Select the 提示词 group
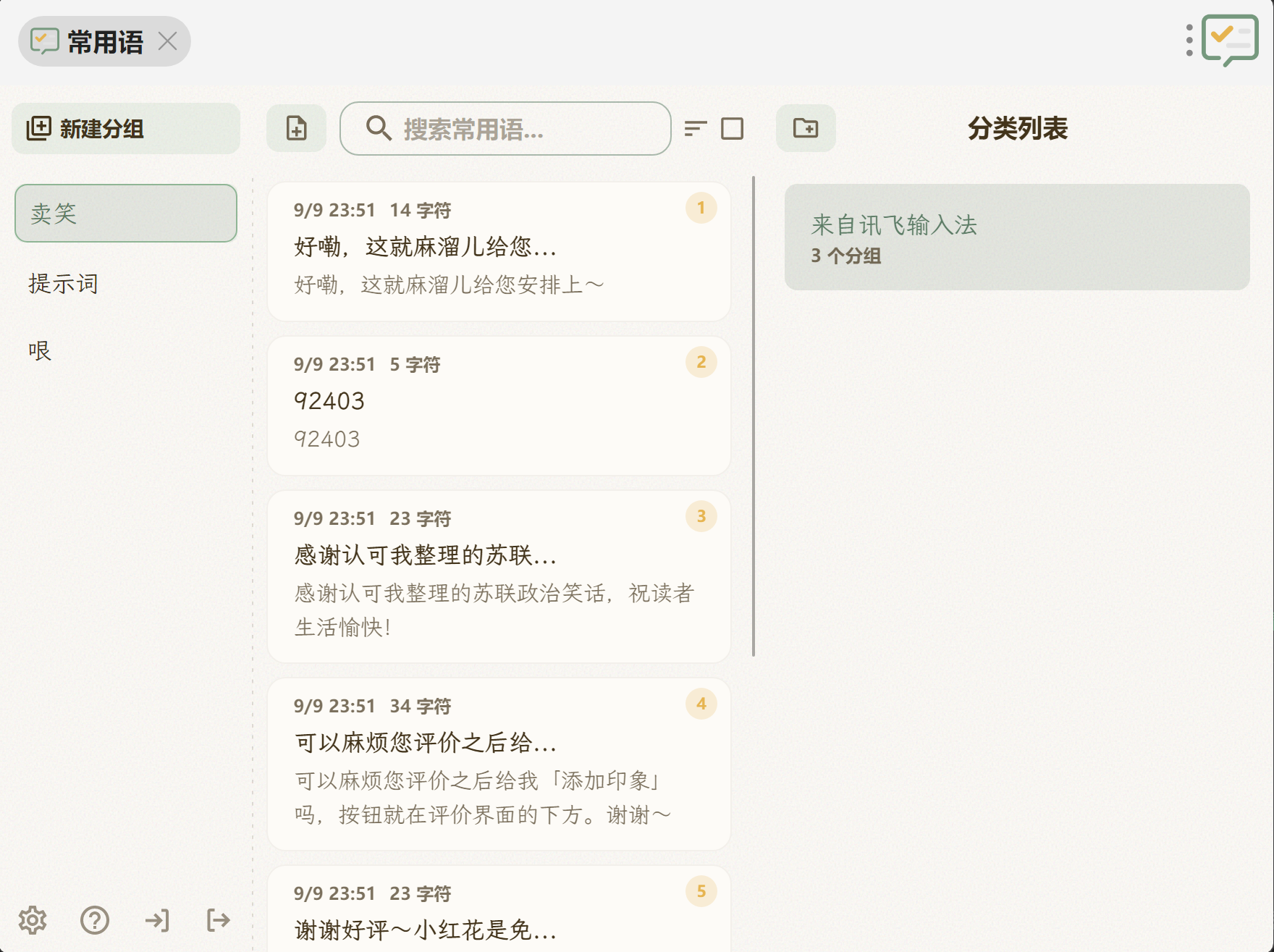This screenshot has width=1274, height=952. (x=126, y=283)
